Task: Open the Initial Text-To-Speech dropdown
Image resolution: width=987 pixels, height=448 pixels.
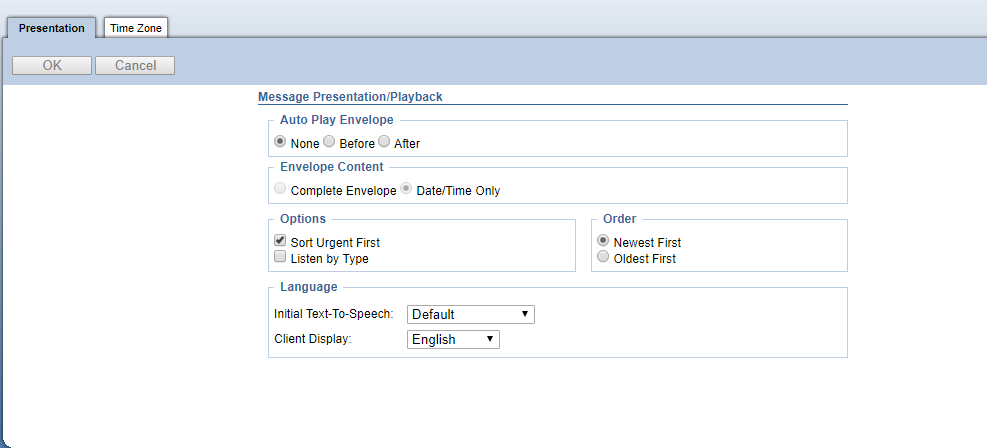Action: click(470, 314)
